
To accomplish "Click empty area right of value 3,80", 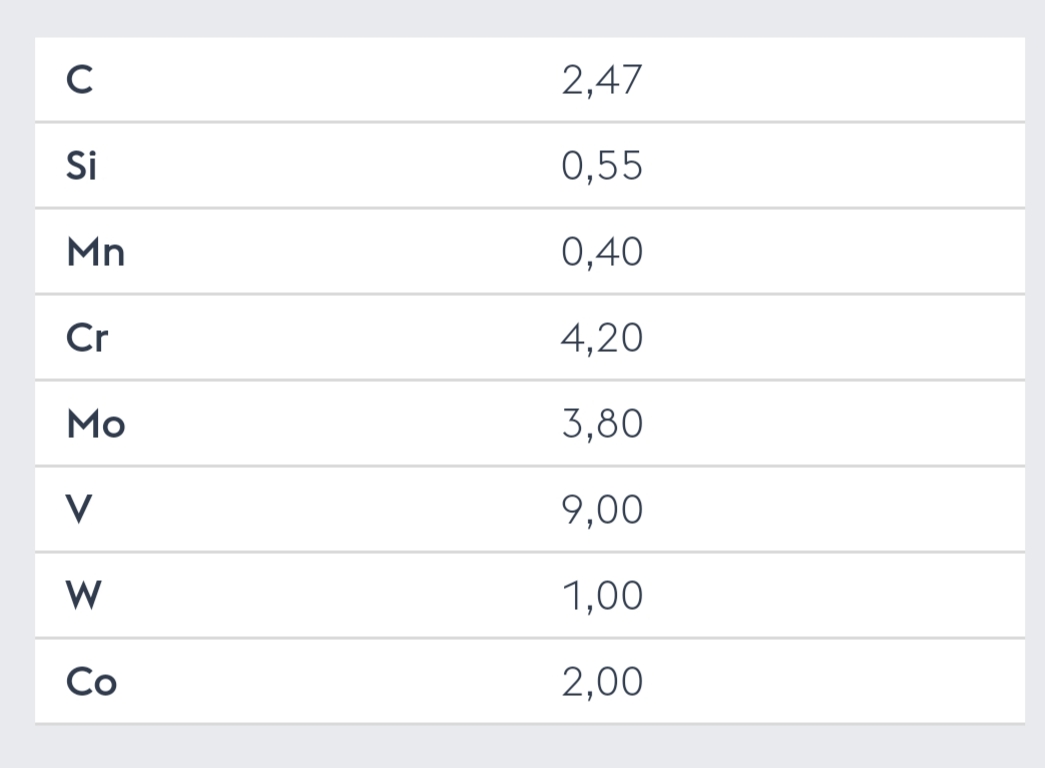I will click(x=833, y=423).
